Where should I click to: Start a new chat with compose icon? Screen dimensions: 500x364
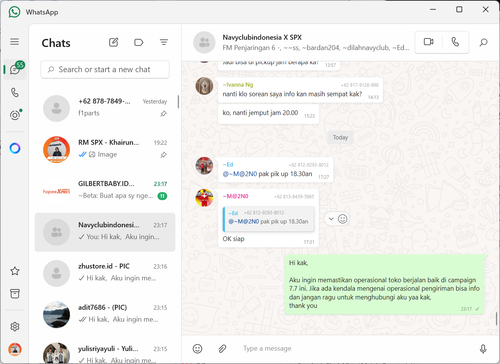coord(114,42)
